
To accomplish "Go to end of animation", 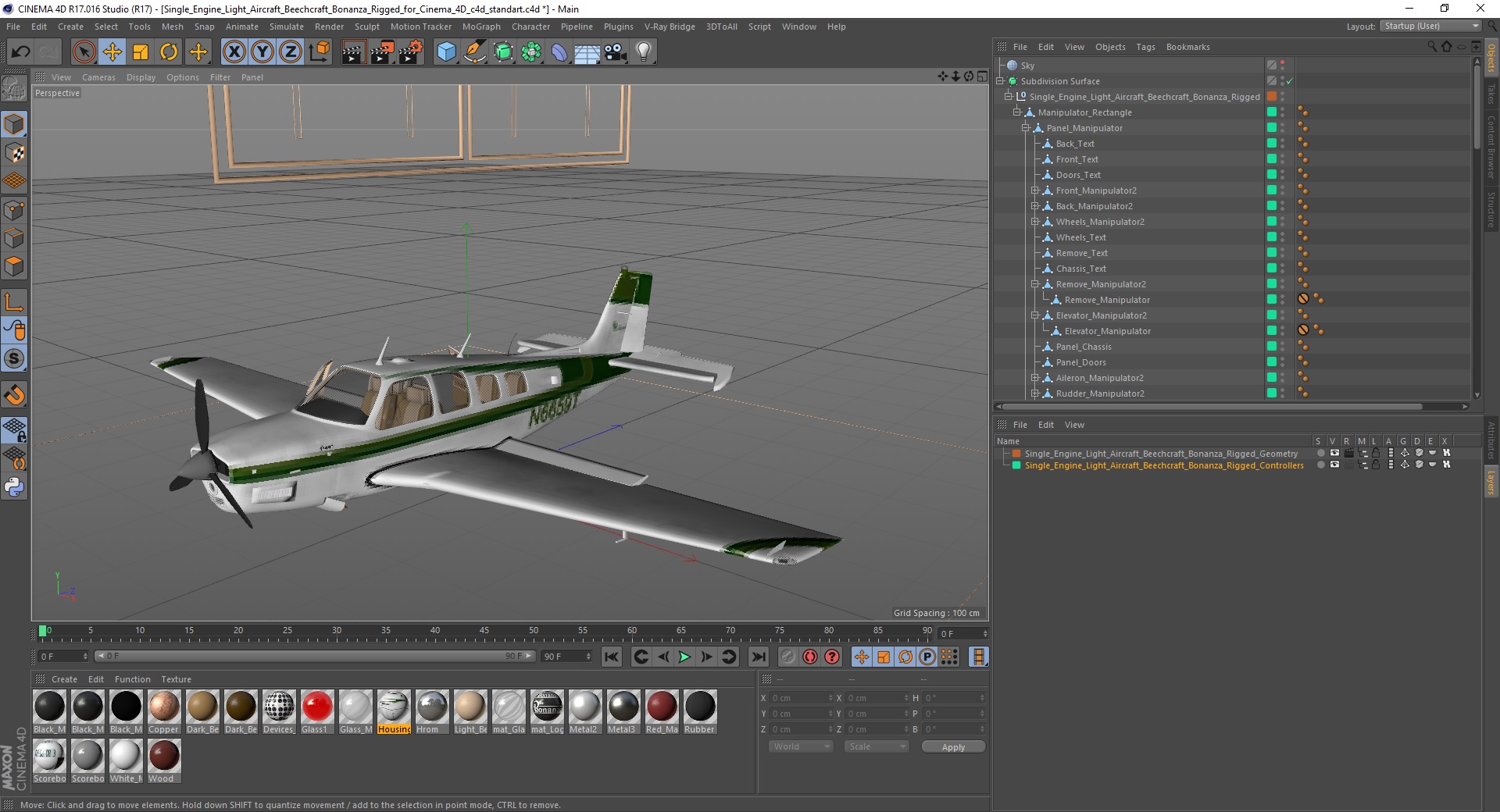I will coord(758,657).
